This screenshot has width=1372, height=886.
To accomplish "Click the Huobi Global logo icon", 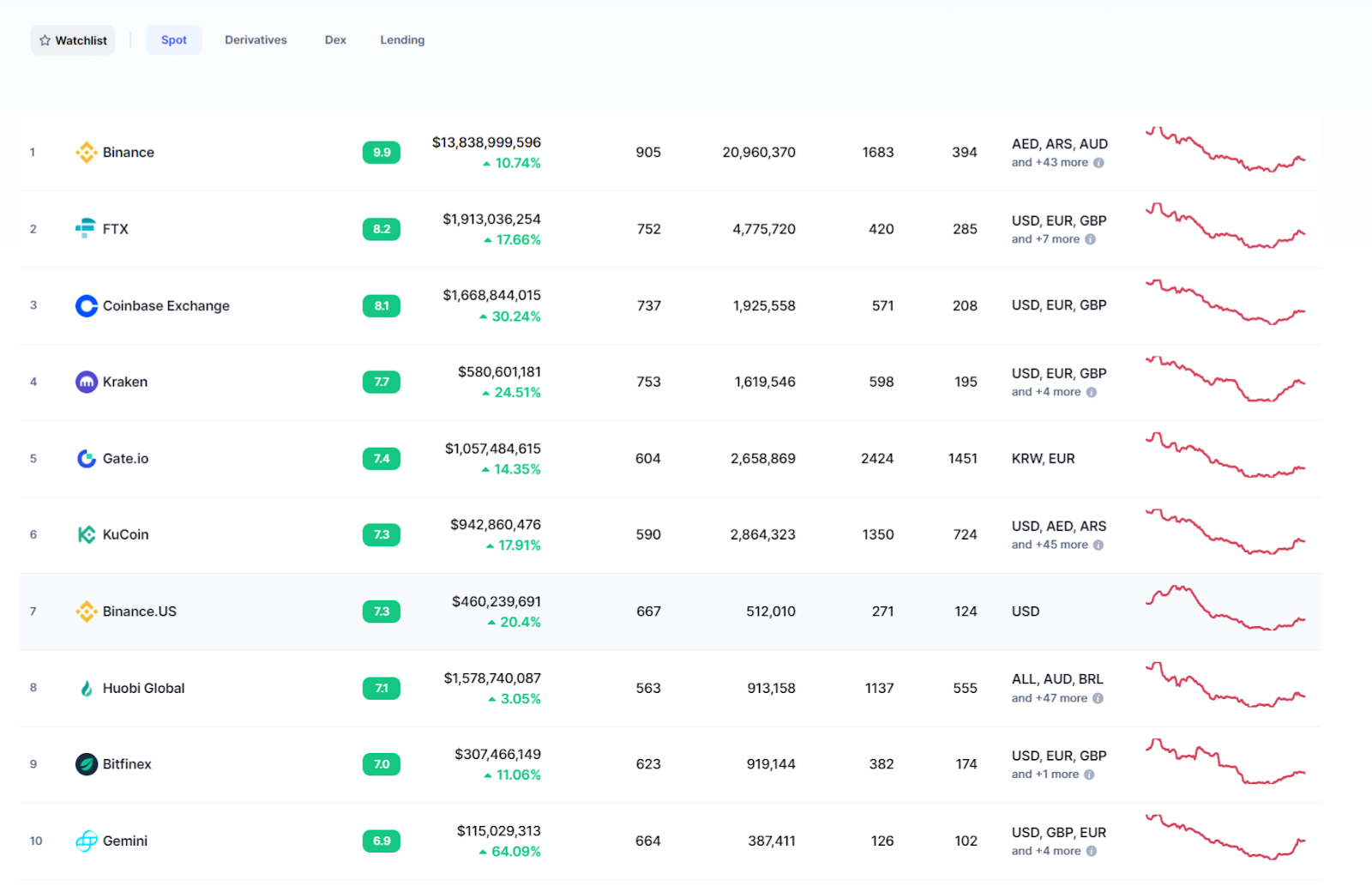I will [x=87, y=688].
